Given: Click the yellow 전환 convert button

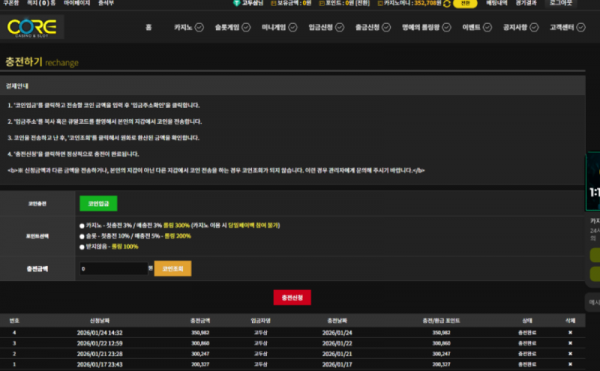Looking at the screenshot, I should click(465, 3).
